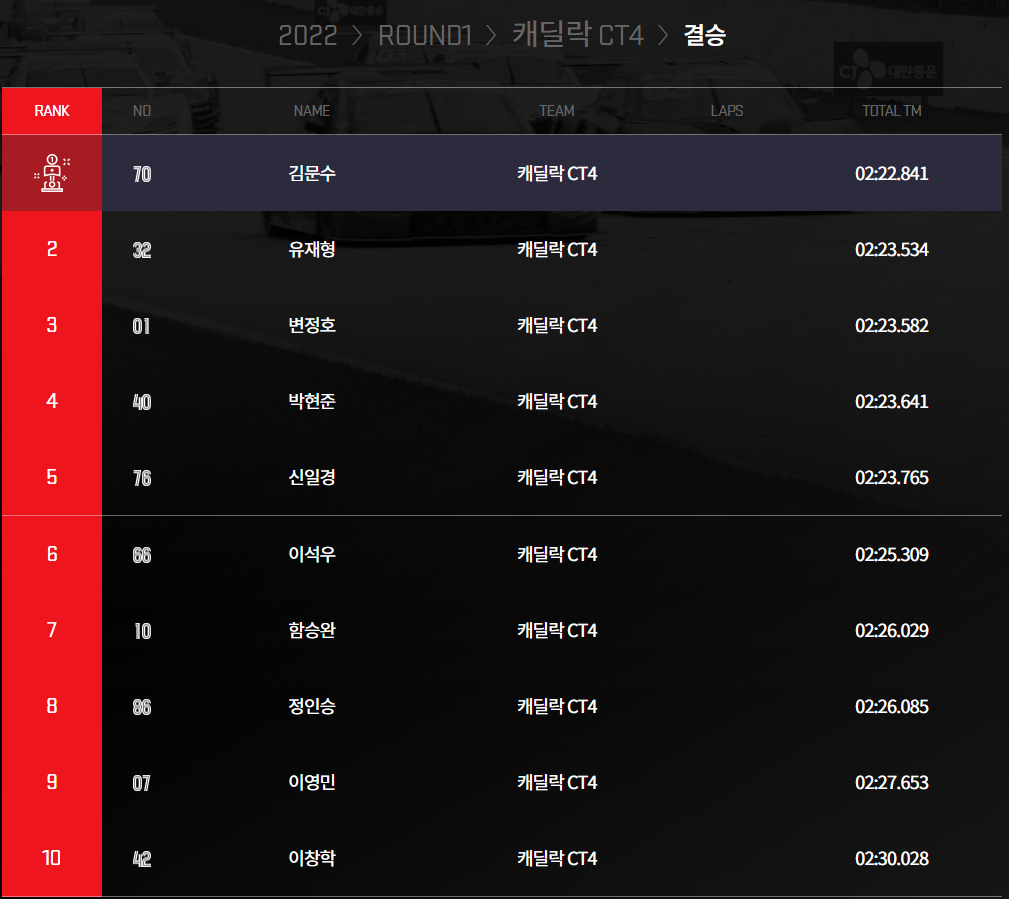
Task: Click car number 01
Action: tap(141, 326)
